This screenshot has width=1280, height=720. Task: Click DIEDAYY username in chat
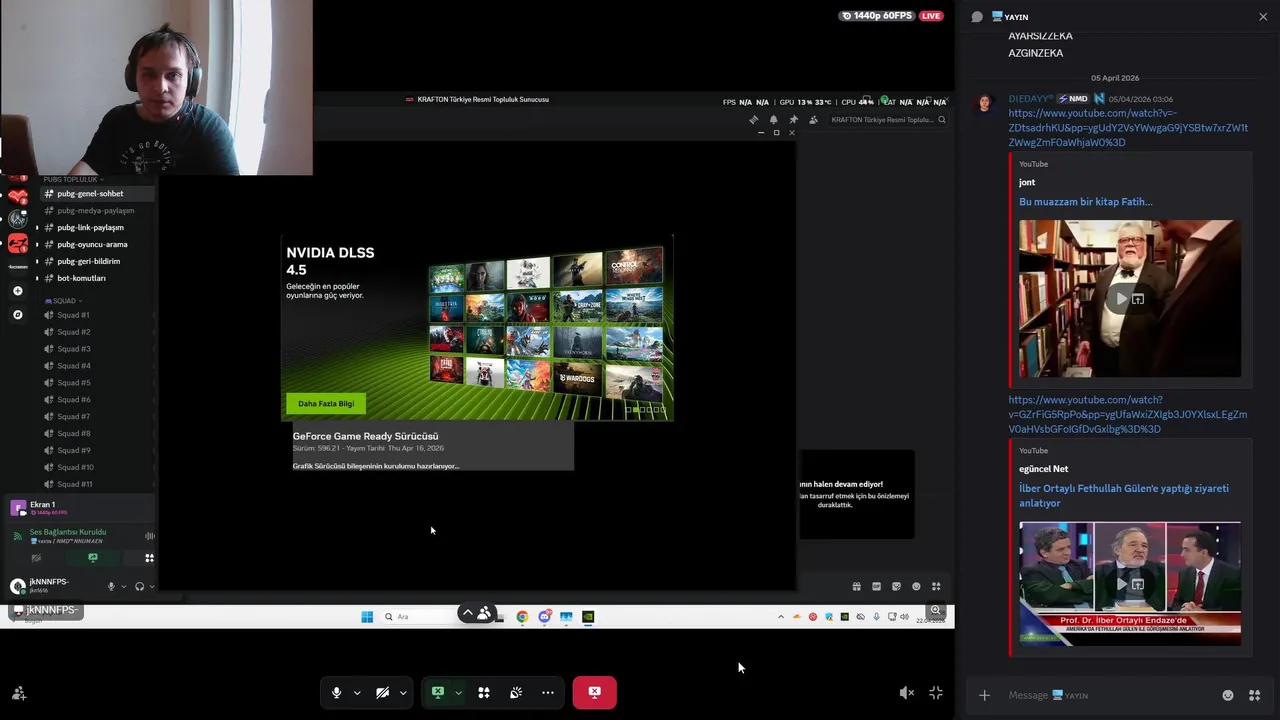tap(1031, 99)
